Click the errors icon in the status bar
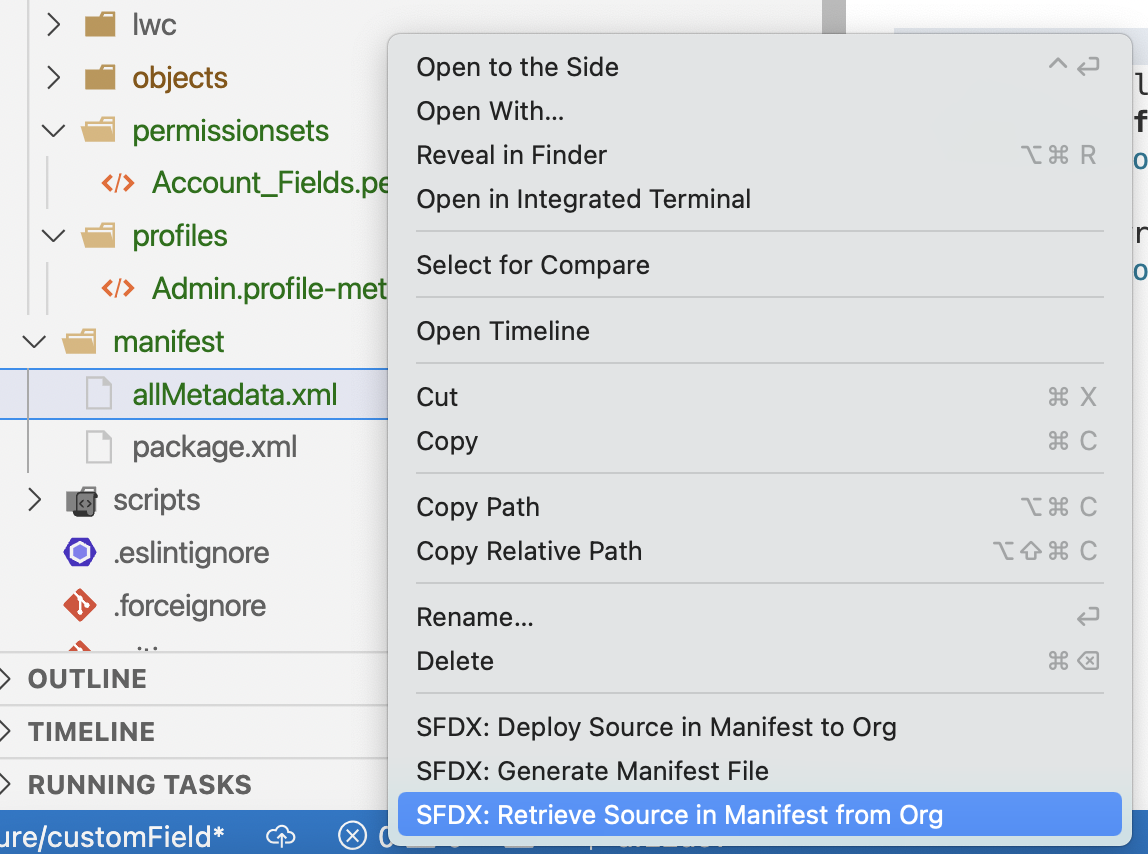Viewport: 1148px width, 854px height. pyautogui.click(x=353, y=835)
